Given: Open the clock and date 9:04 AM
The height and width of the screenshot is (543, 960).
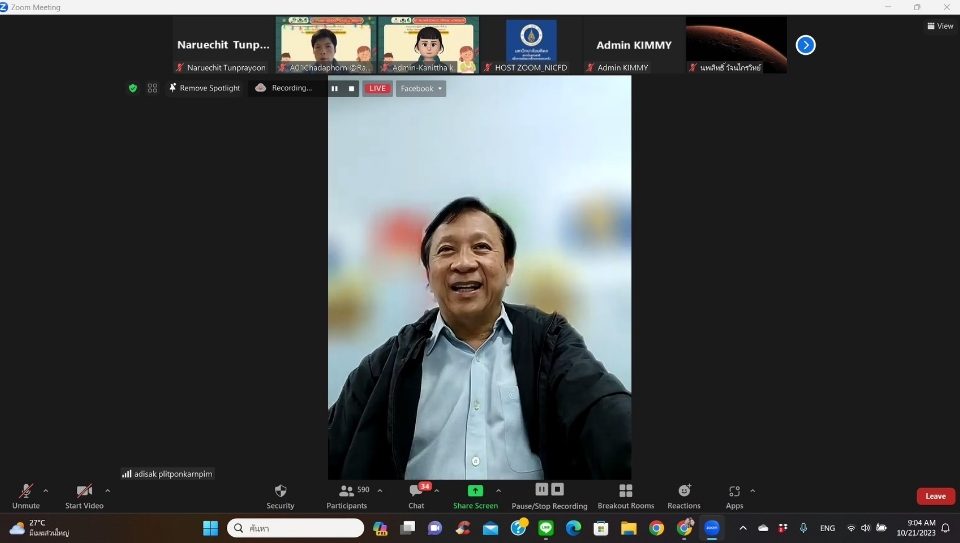Looking at the screenshot, I should click(916, 528).
